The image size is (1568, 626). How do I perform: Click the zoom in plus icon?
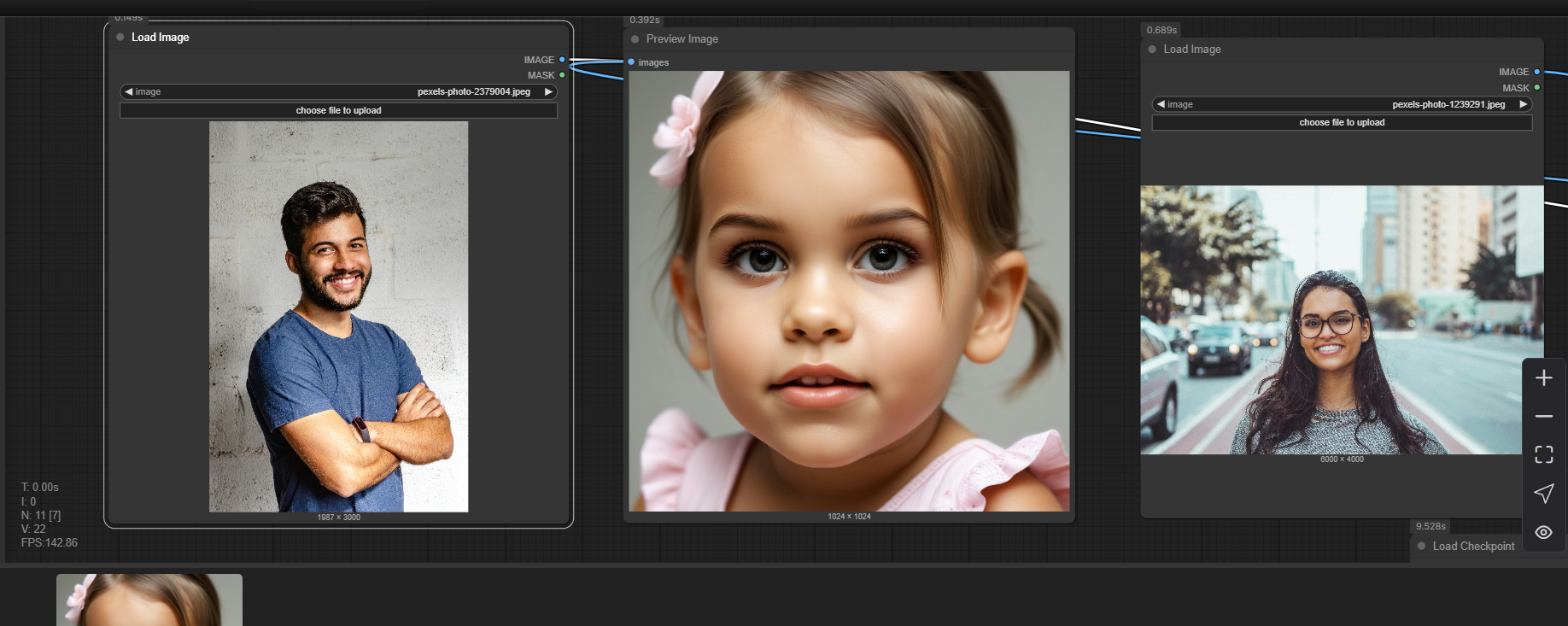pyautogui.click(x=1543, y=377)
